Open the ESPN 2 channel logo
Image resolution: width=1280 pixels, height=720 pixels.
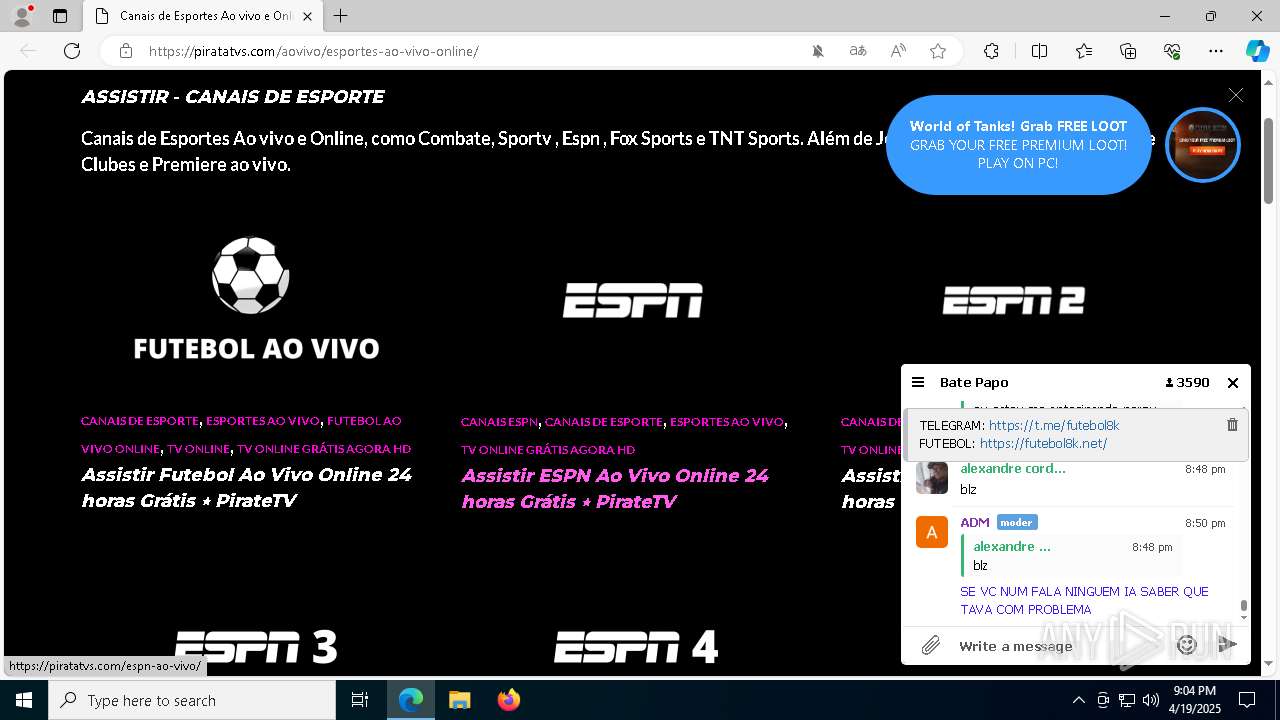click(x=1014, y=300)
